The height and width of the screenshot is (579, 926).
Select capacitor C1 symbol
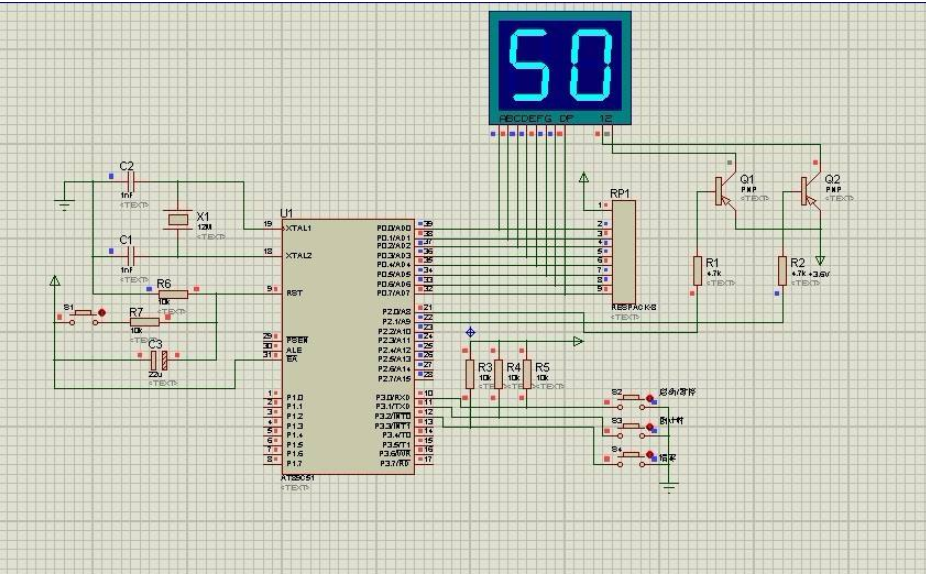click(x=131, y=256)
